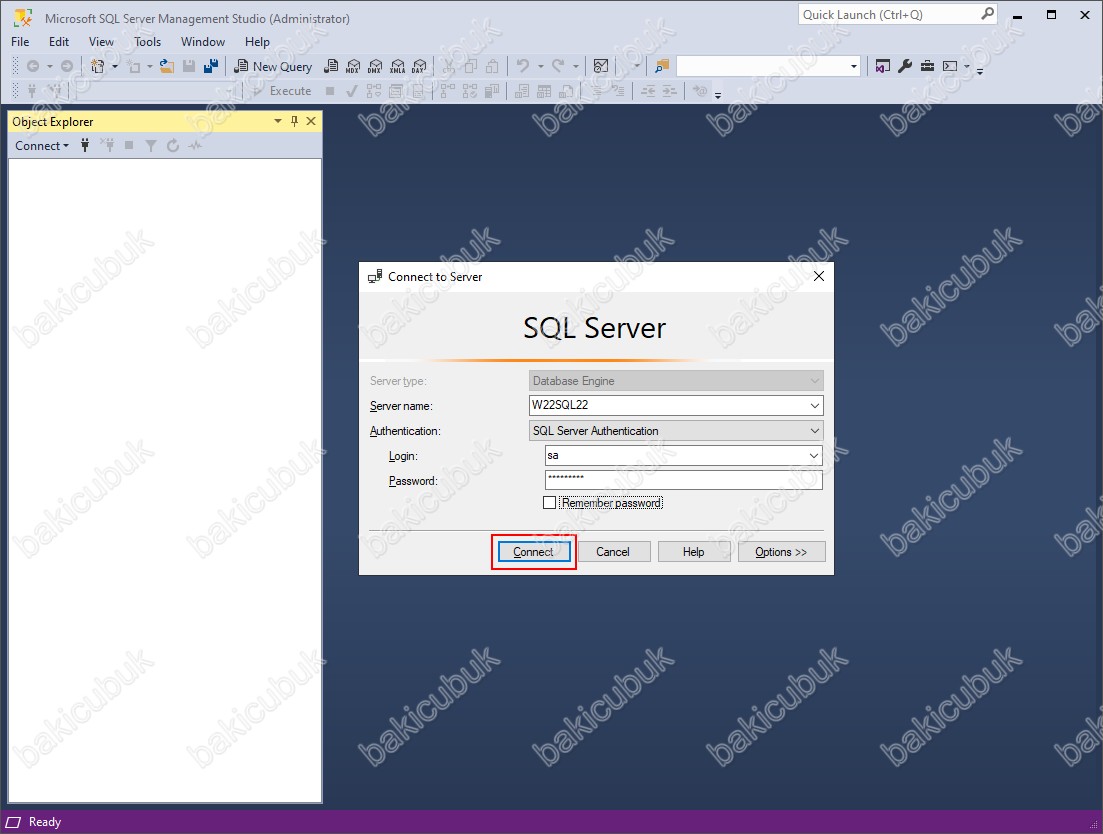Click the Save All icon
The height and width of the screenshot is (834, 1103).
[210, 66]
